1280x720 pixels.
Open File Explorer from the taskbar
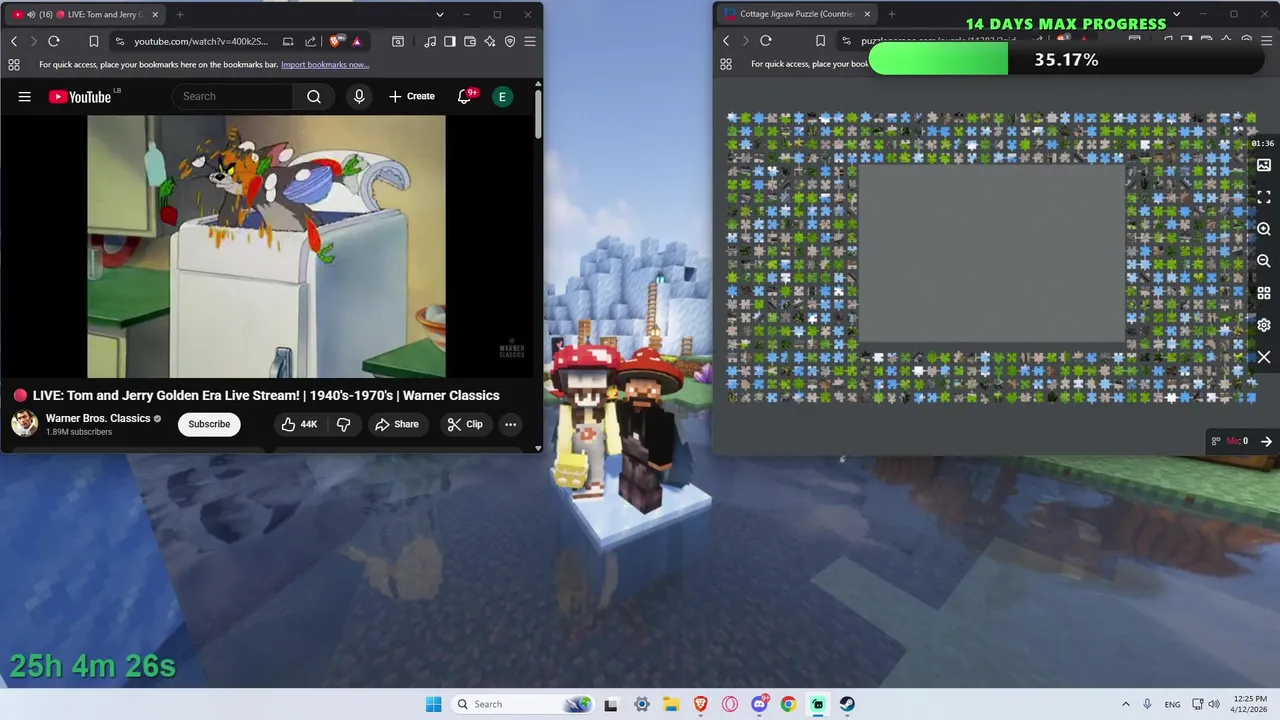[x=671, y=704]
